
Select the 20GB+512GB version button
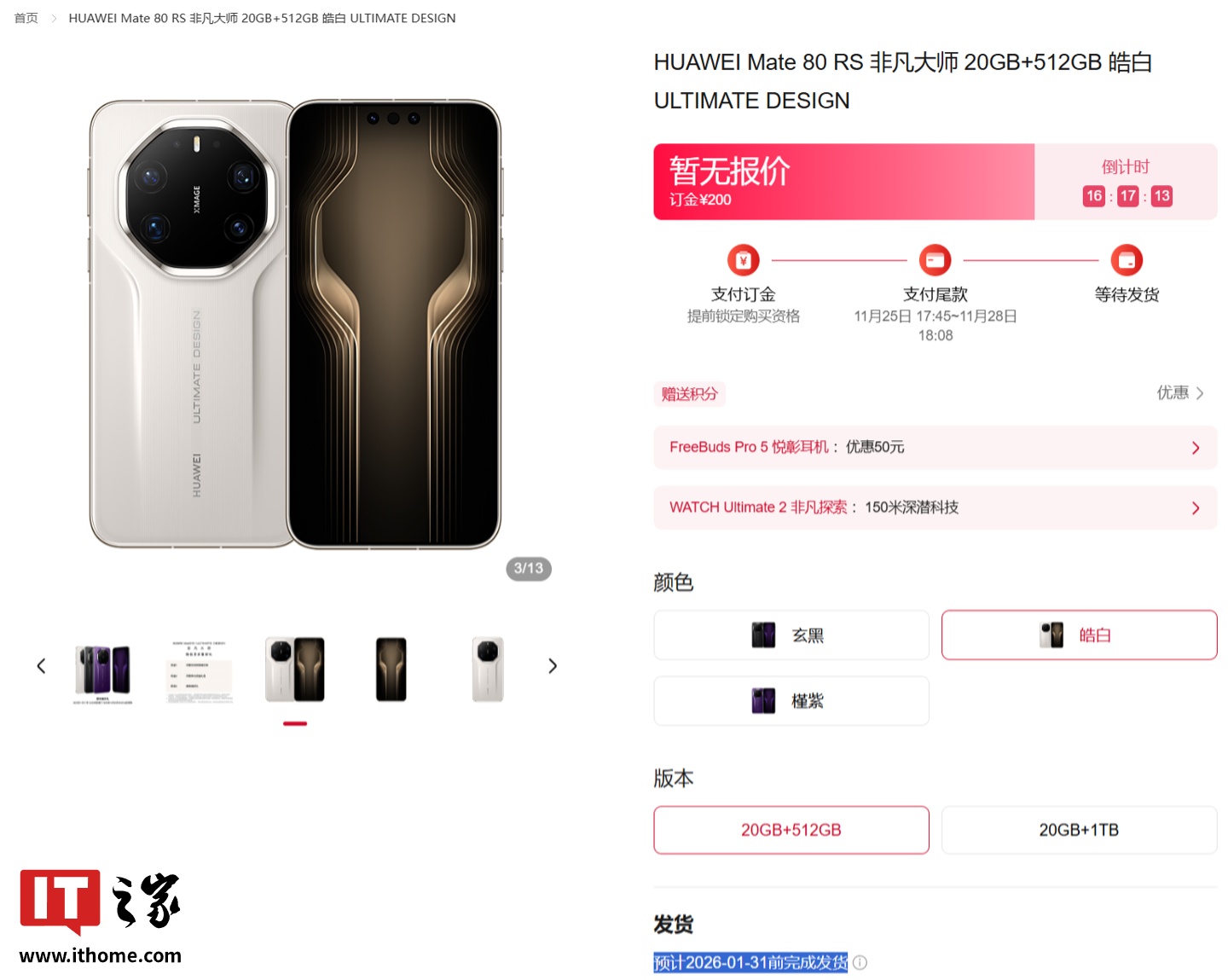pyautogui.click(x=791, y=830)
